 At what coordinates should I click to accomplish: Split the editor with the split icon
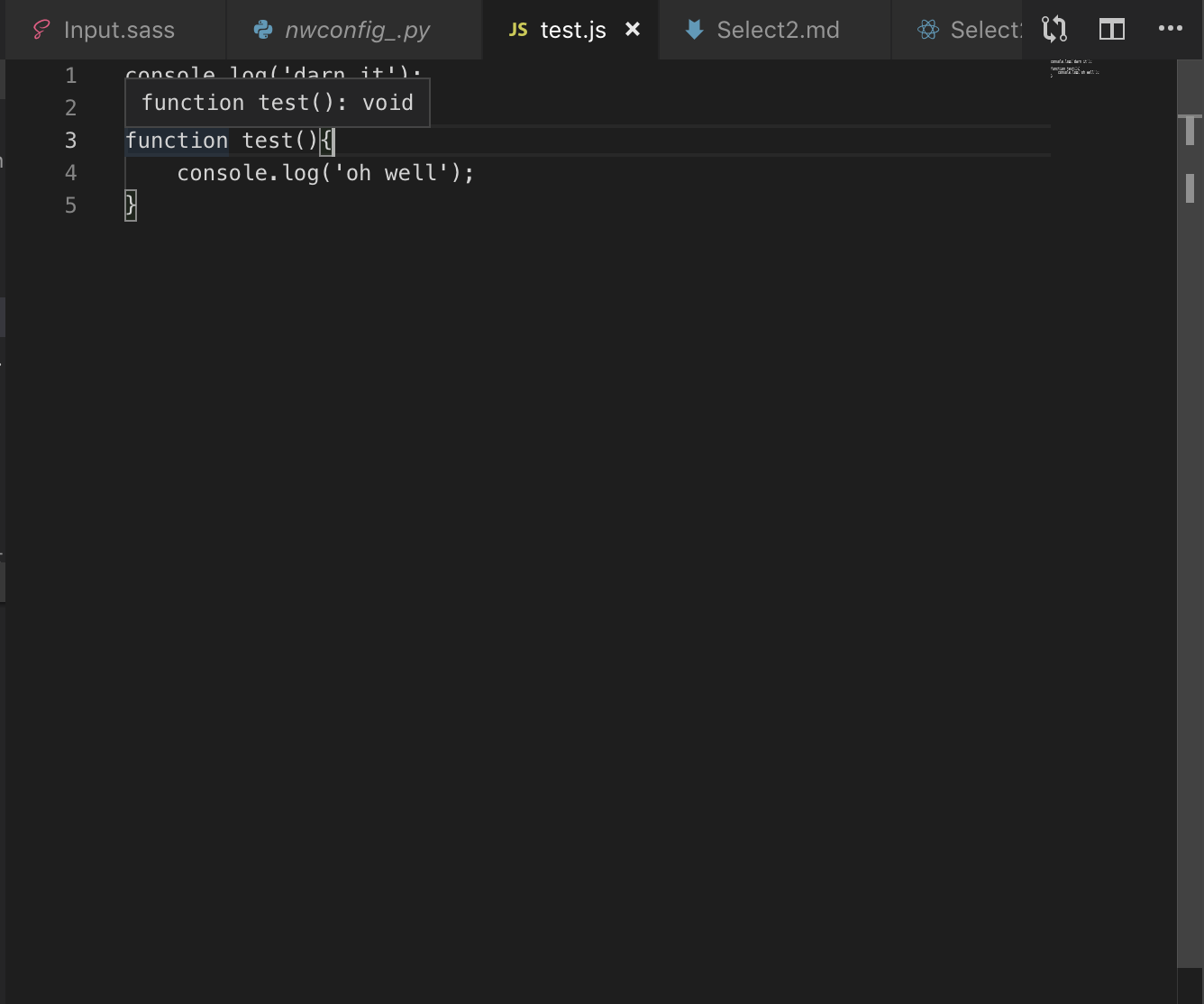[1112, 30]
